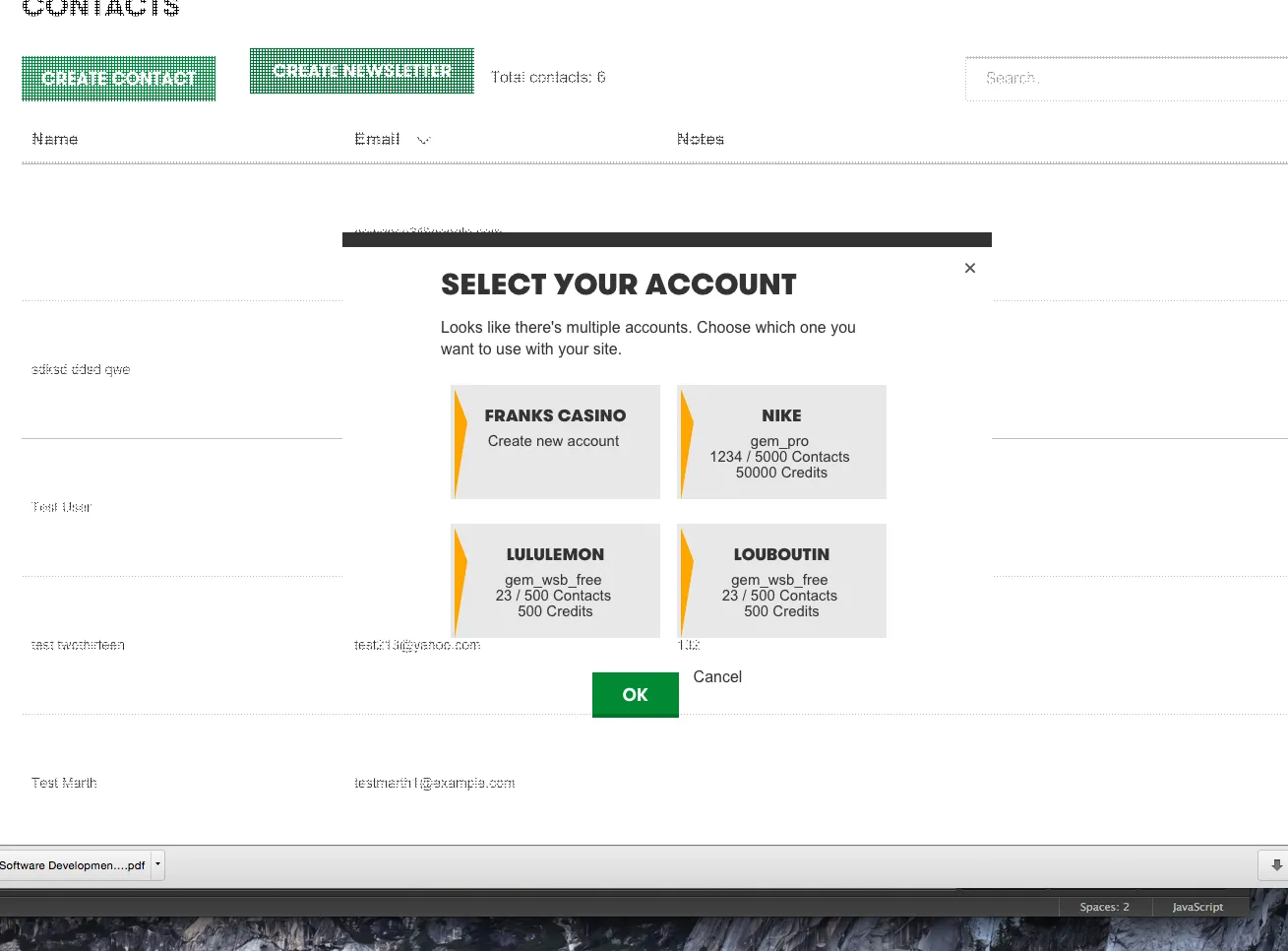The image size is (1288, 951).
Task: Open the Spaces: 2 indentation selector
Action: coord(1104,907)
